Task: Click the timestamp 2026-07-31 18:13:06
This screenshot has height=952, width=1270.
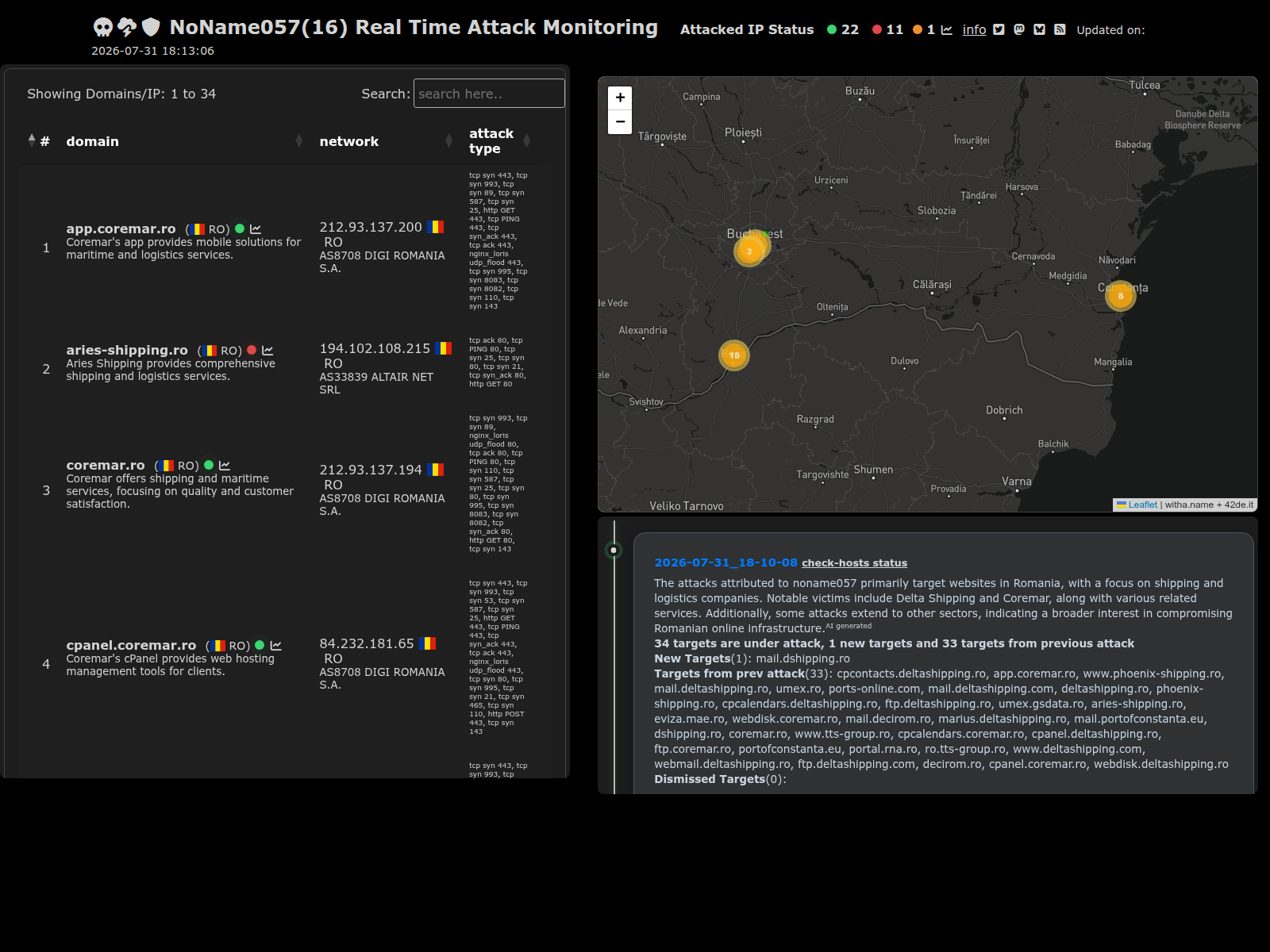Action: [152, 51]
